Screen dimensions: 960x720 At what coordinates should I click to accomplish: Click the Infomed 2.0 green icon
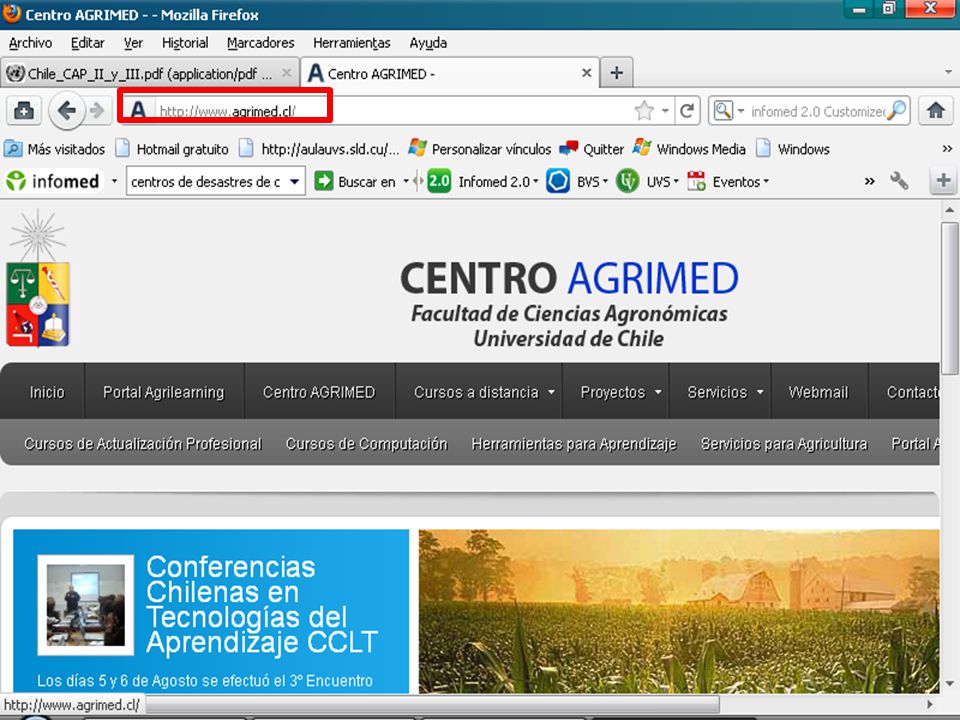pos(439,181)
